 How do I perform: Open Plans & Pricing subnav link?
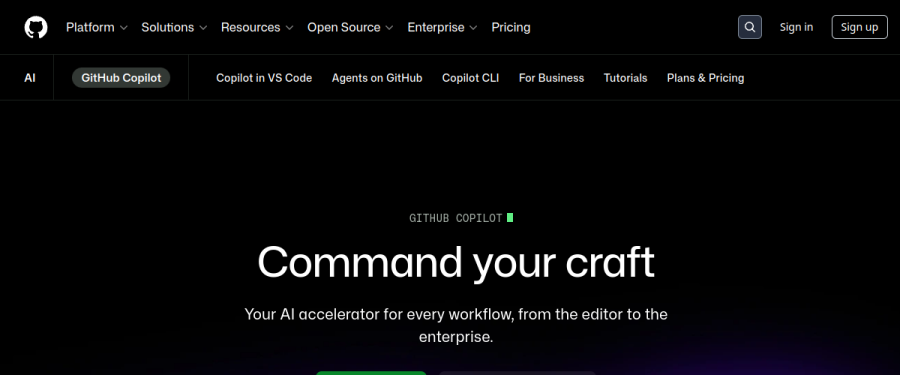(x=705, y=78)
